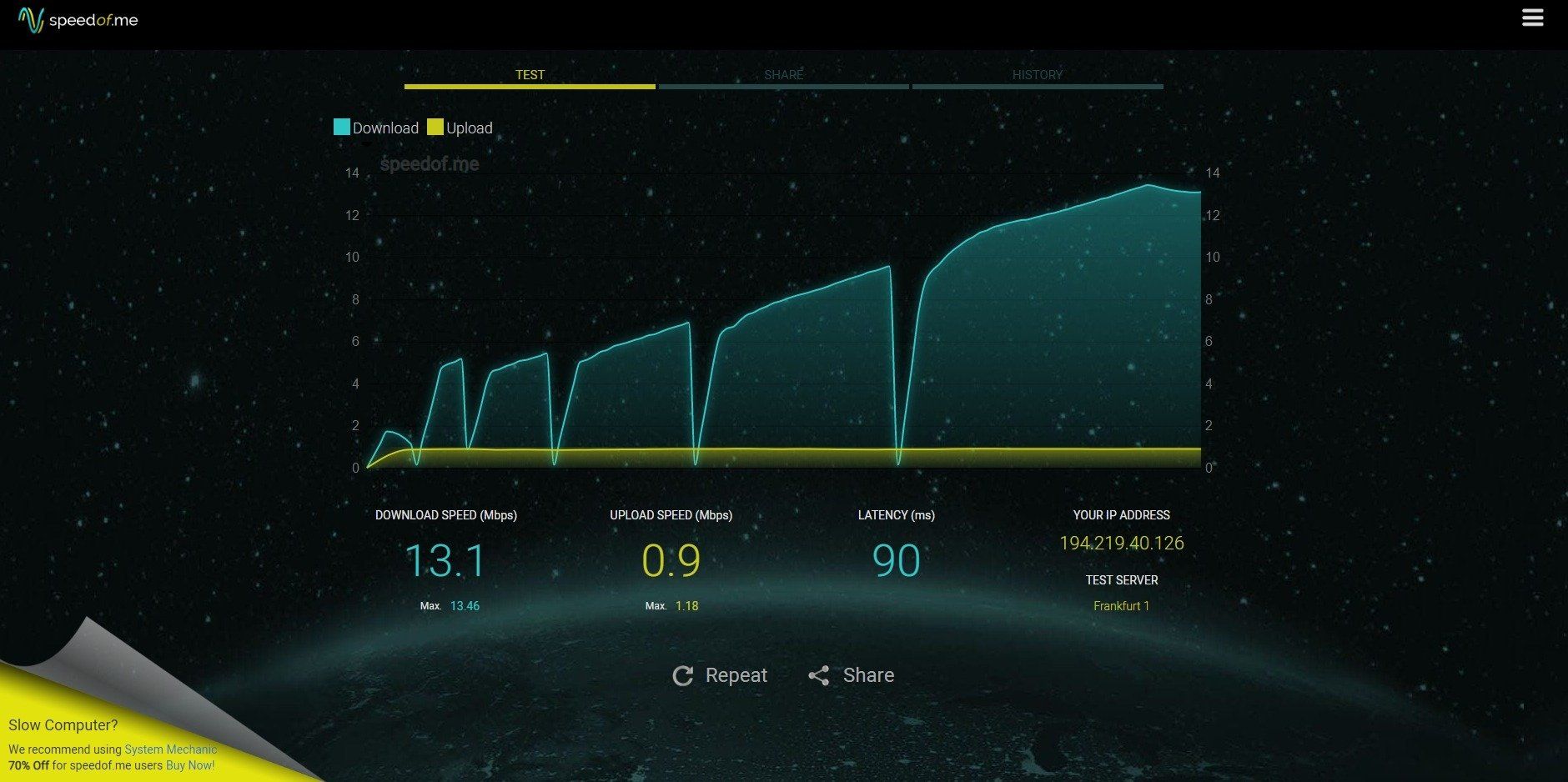Open the HISTORY tab
1568x782 pixels.
pos(1038,74)
